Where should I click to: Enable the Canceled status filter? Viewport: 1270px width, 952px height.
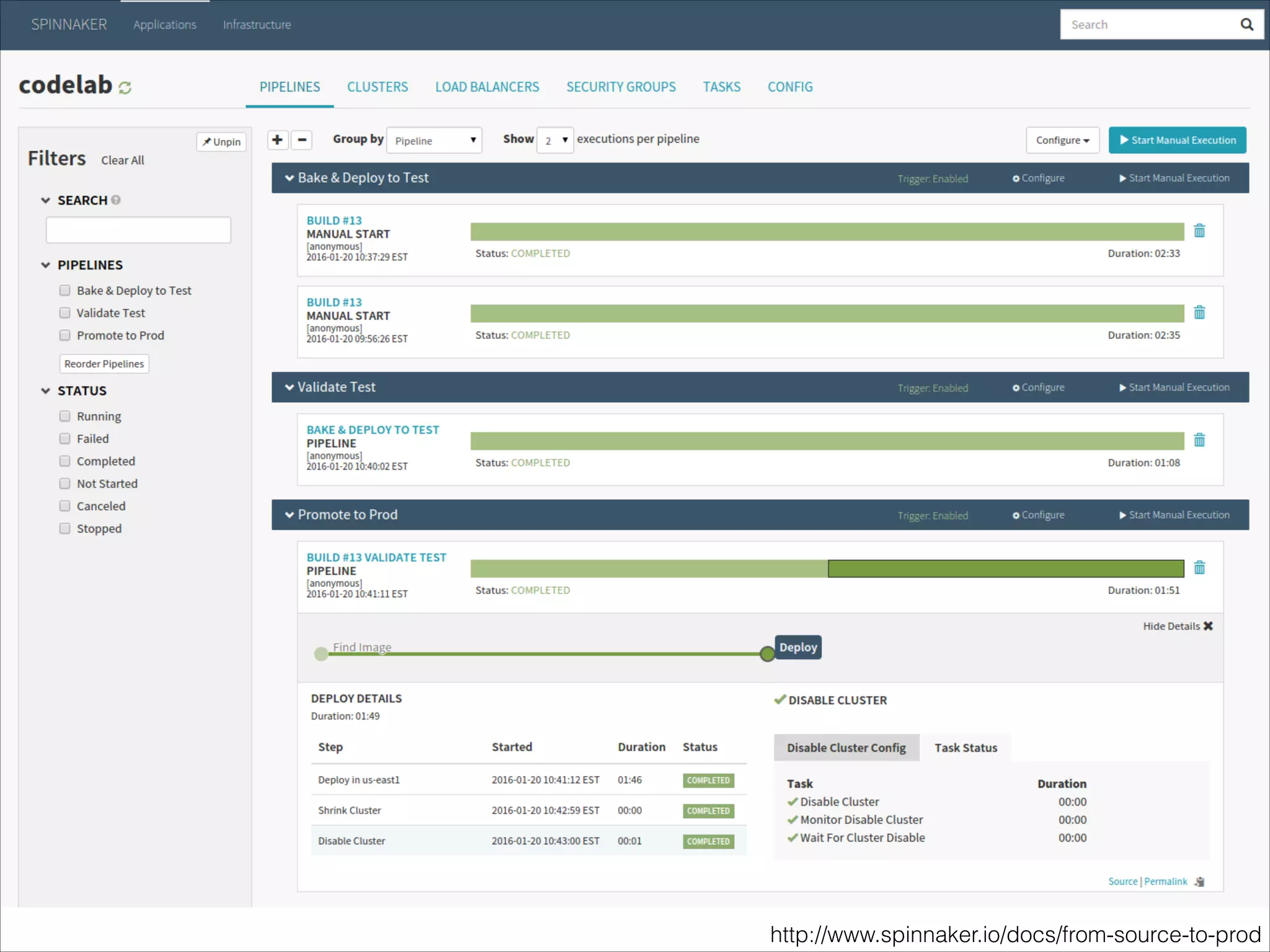(64, 506)
